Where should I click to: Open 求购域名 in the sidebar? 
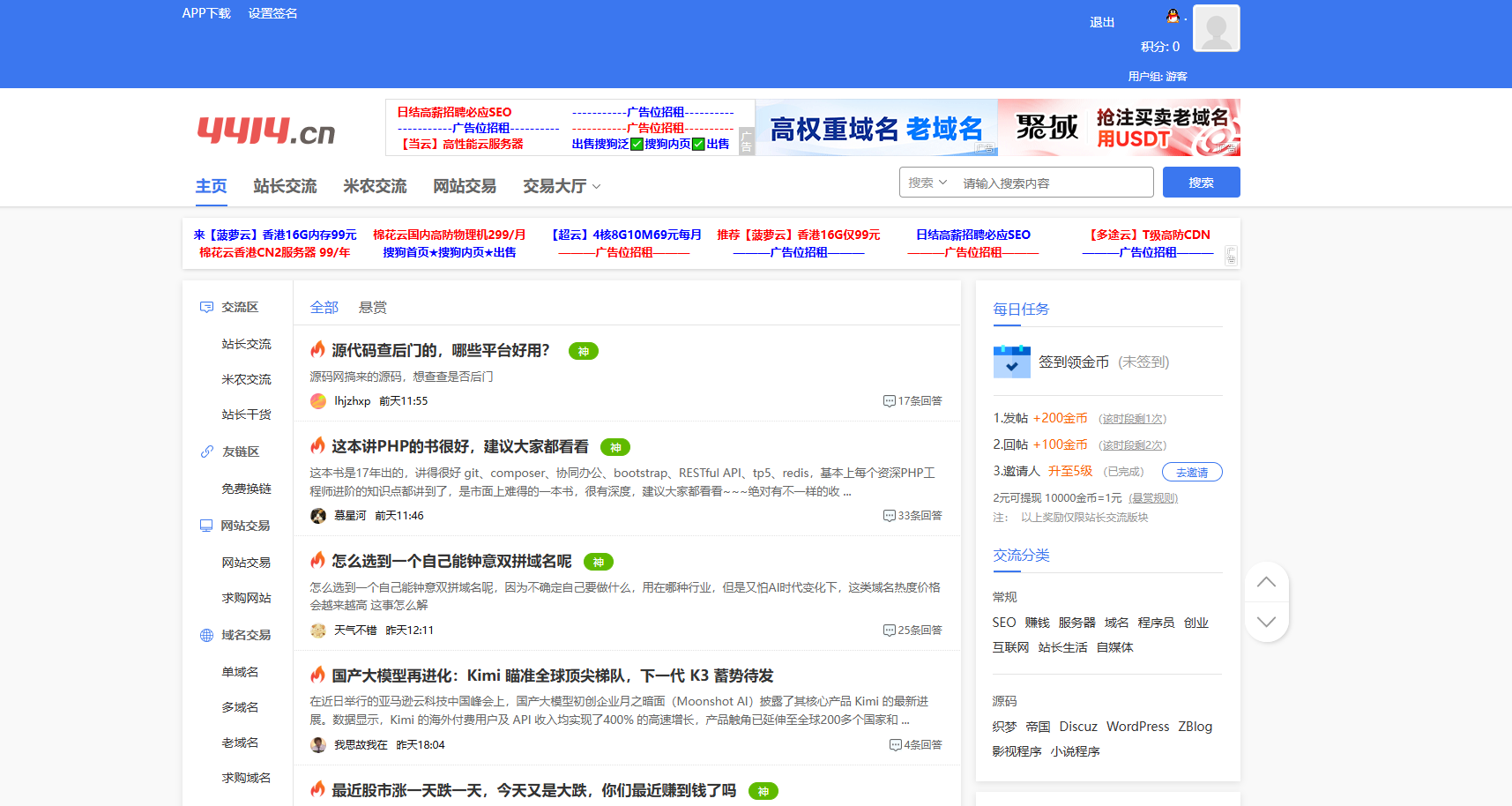pos(247,778)
